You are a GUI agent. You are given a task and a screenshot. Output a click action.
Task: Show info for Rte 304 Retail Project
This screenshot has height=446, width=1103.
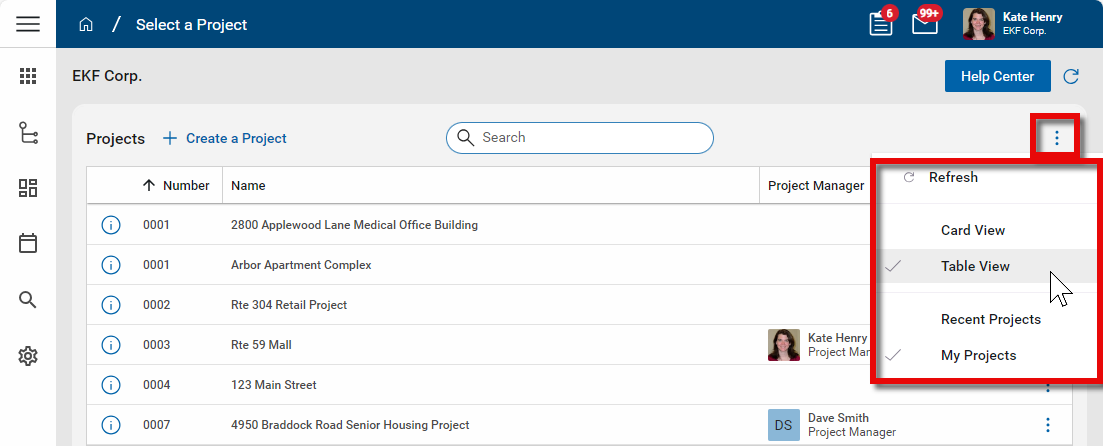click(111, 305)
